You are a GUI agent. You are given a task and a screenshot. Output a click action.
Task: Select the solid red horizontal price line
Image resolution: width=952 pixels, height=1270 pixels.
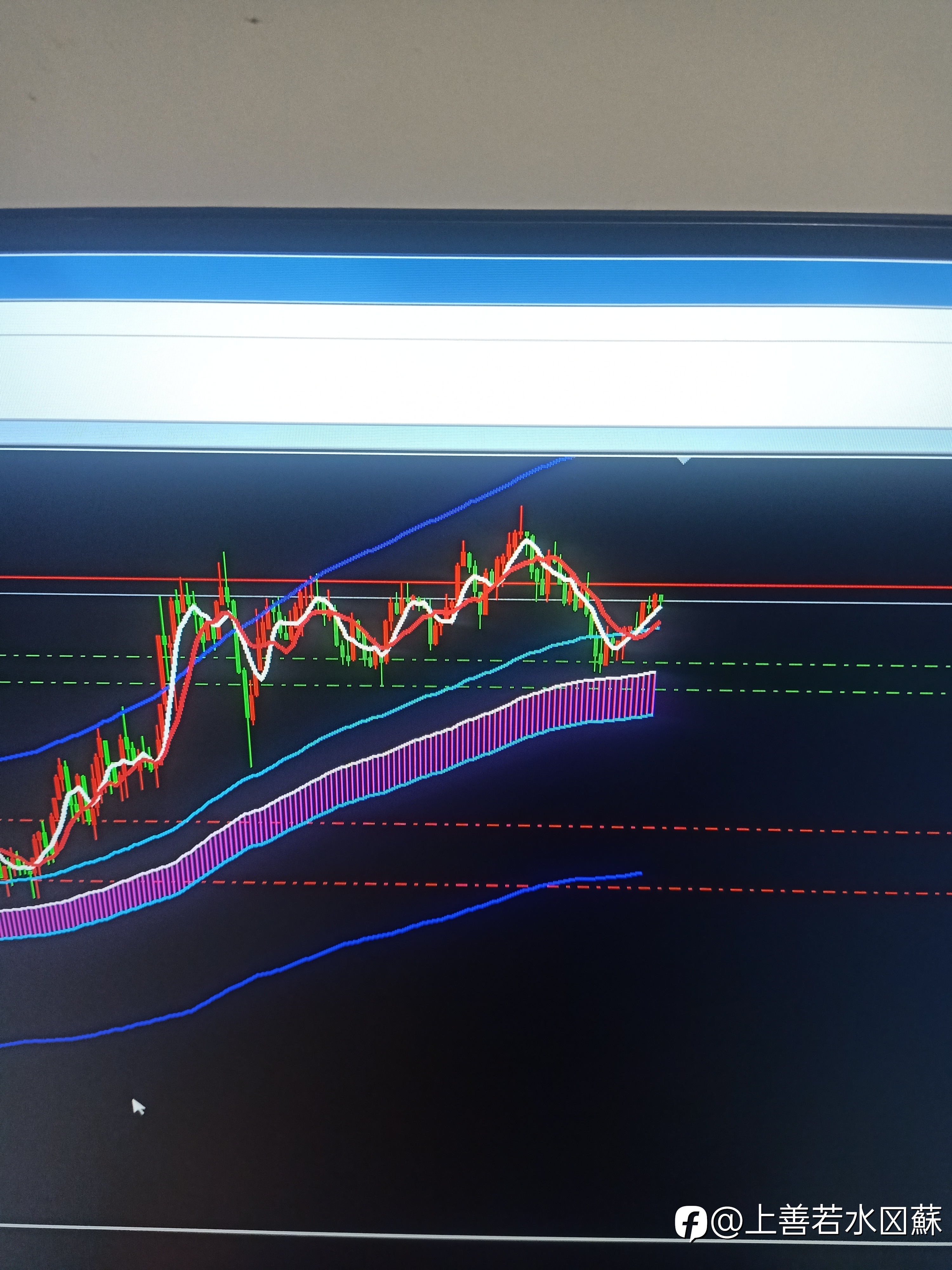pyautogui.click(x=476, y=583)
